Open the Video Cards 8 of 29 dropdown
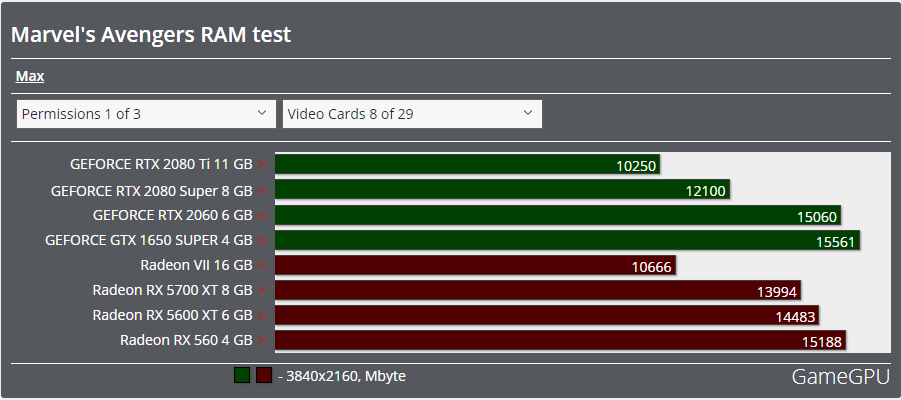The width and height of the screenshot is (901, 400). point(412,114)
